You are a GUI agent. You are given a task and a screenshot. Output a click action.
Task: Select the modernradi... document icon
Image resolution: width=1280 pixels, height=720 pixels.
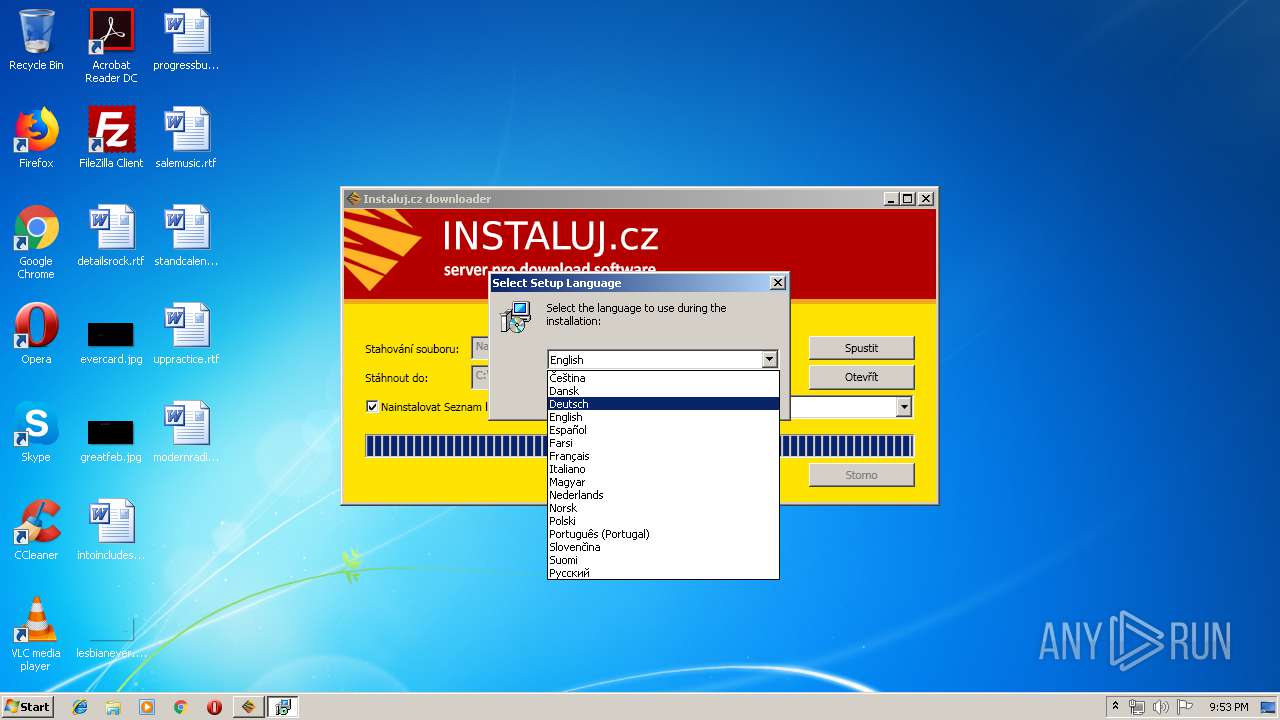pos(186,432)
